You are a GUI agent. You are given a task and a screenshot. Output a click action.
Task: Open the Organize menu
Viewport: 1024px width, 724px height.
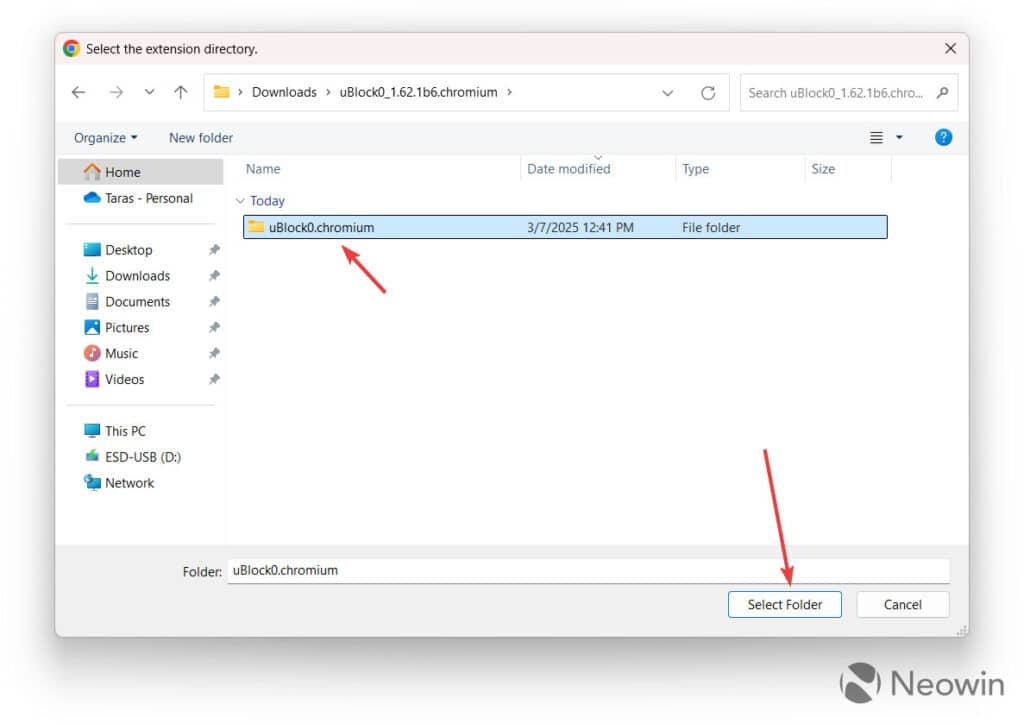click(105, 138)
